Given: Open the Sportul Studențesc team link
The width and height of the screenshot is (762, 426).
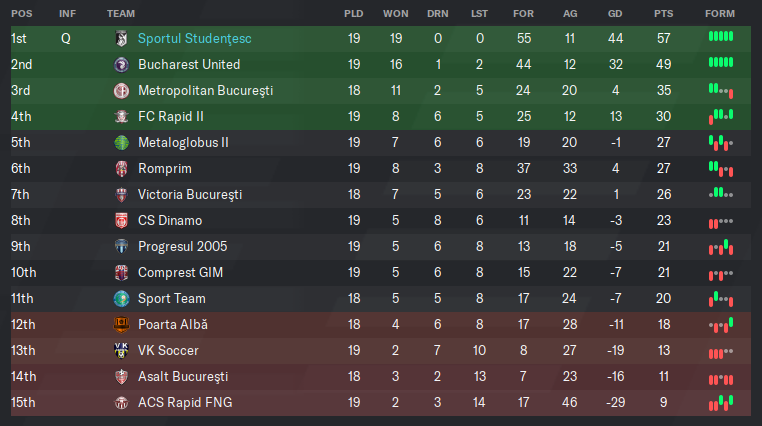Looking at the screenshot, I should tap(194, 38).
